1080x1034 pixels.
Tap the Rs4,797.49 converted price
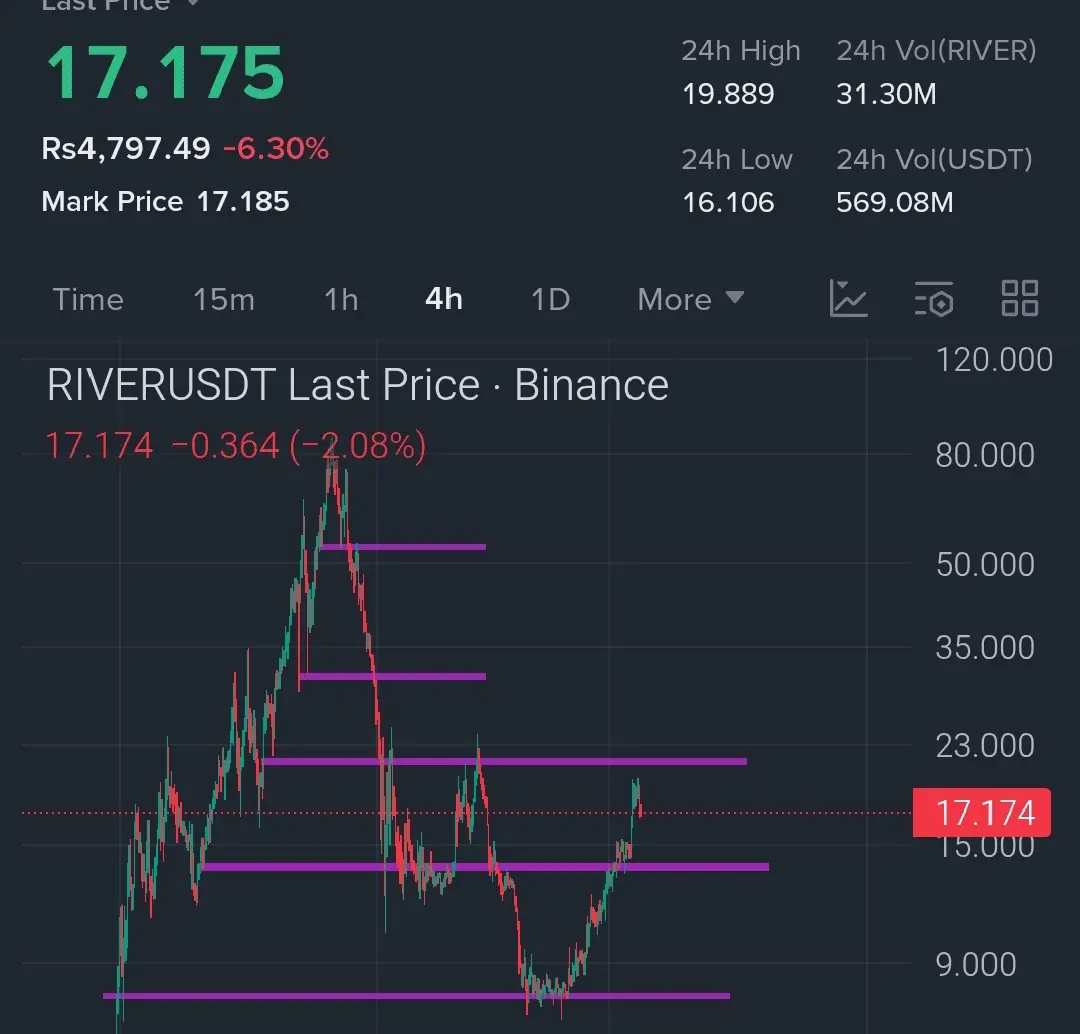tap(126, 148)
